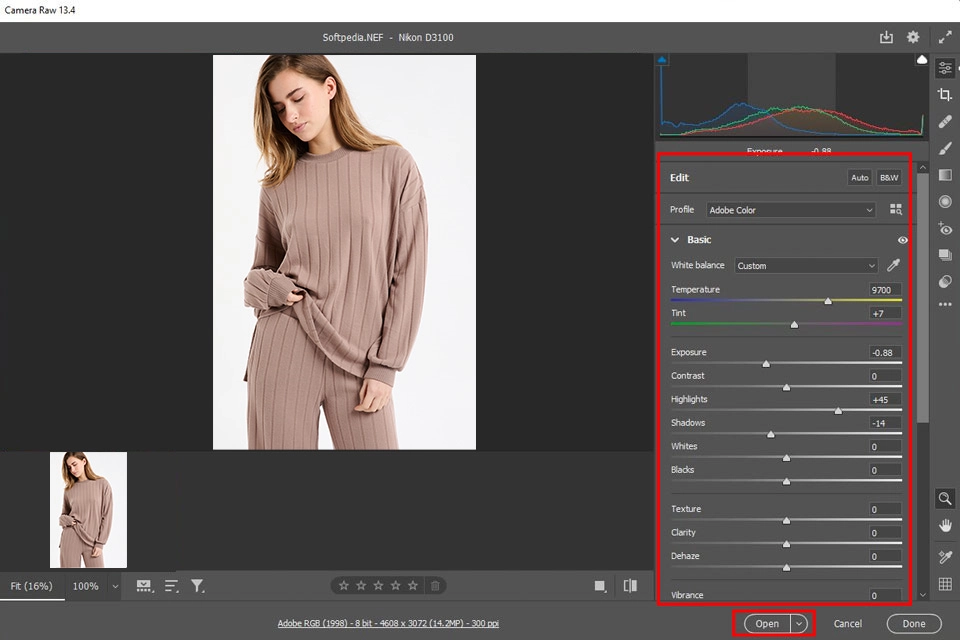Open the Profile dropdown showing Adobe Color
960x640 pixels.
point(790,210)
